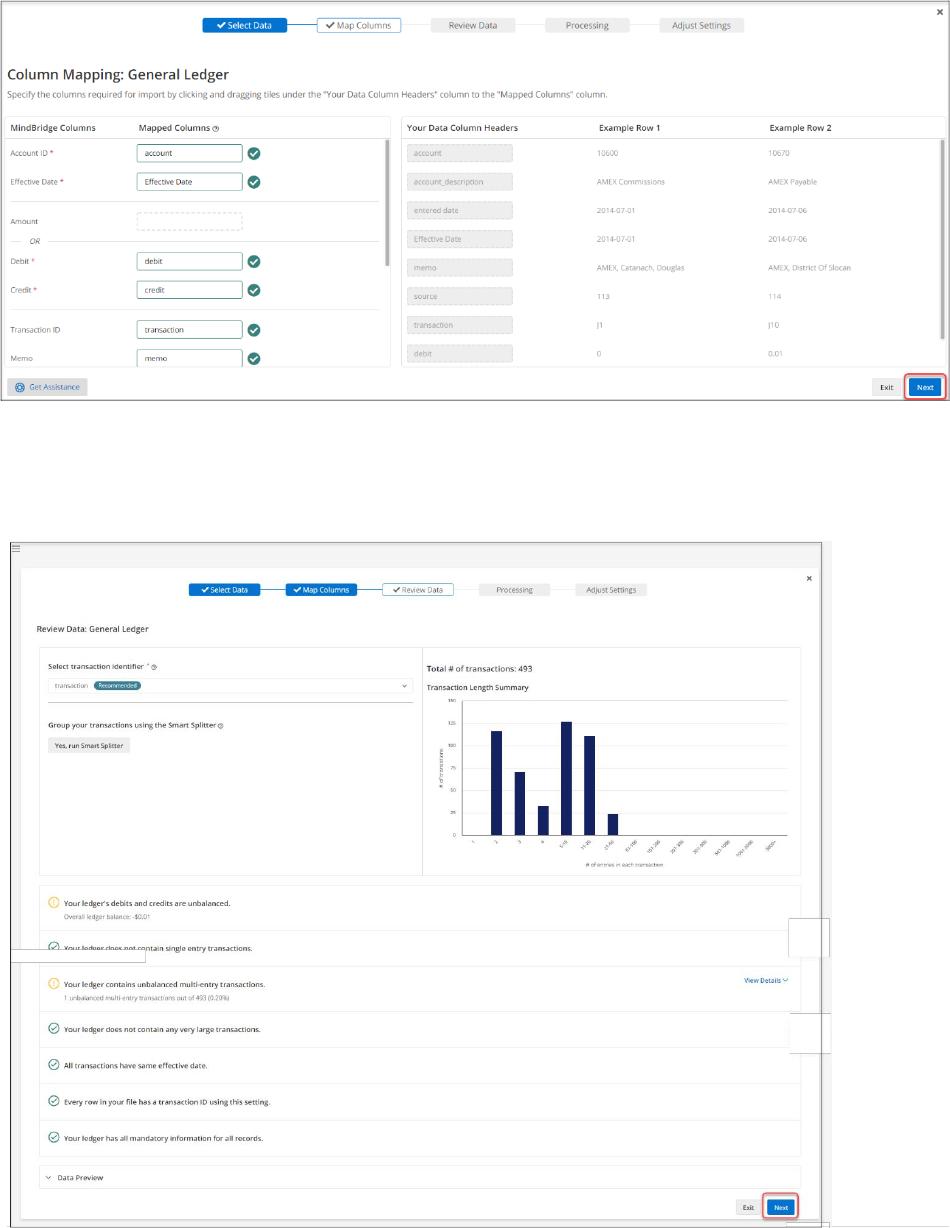Click the Transaction ID mapped column field
This screenshot has height=1228, width=950.
pyautogui.click(x=190, y=329)
